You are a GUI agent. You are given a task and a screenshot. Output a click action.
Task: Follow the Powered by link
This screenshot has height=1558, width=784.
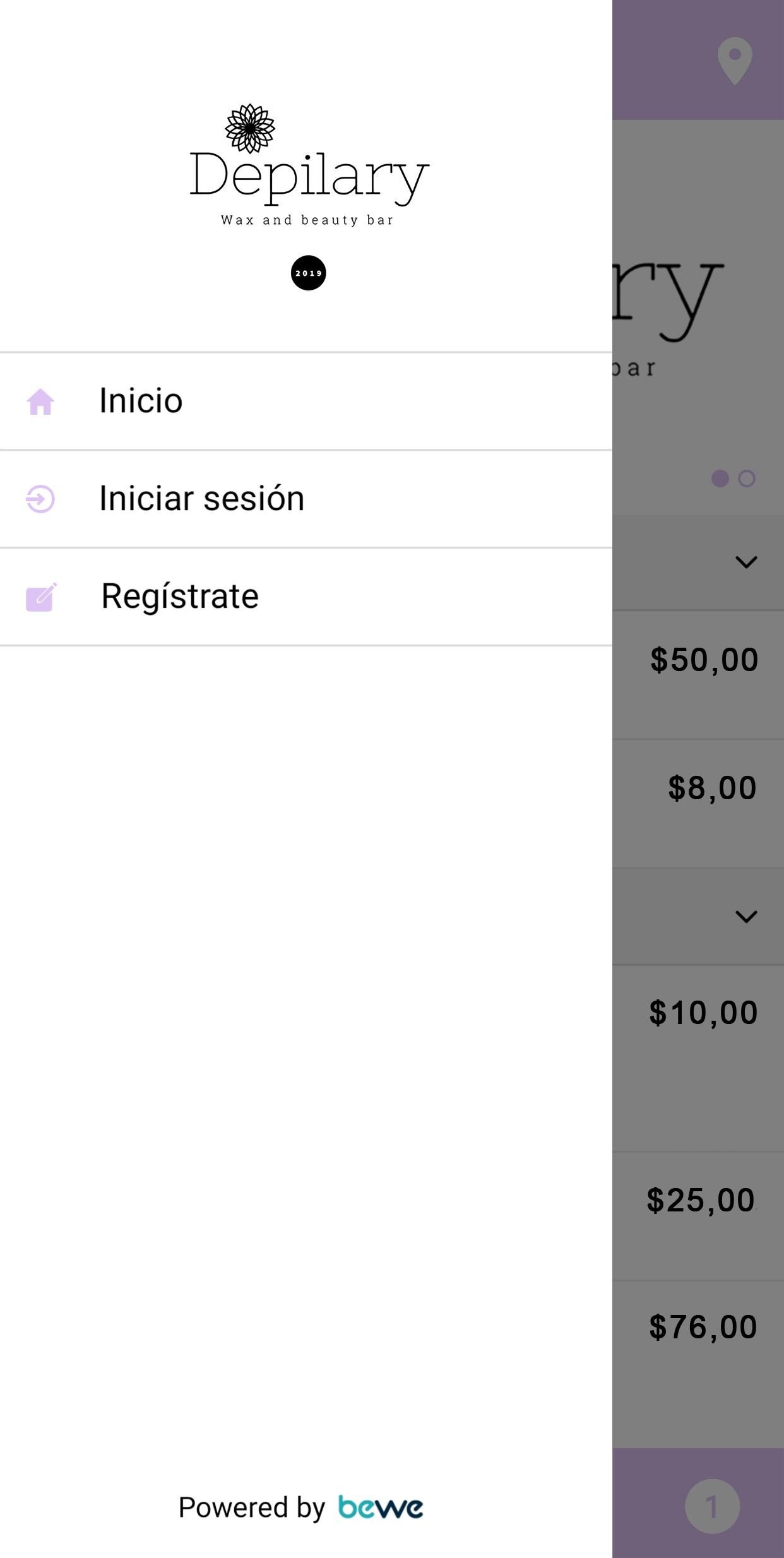pyautogui.click(x=251, y=1507)
